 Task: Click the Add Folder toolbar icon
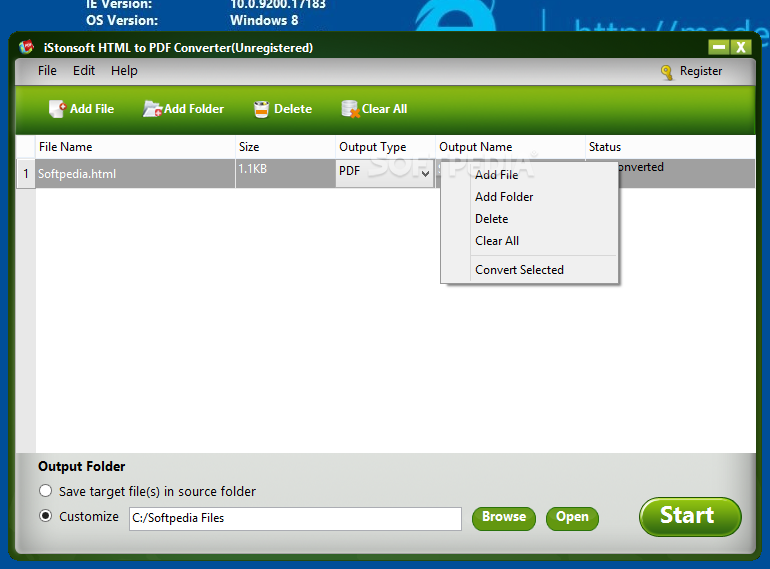click(152, 109)
